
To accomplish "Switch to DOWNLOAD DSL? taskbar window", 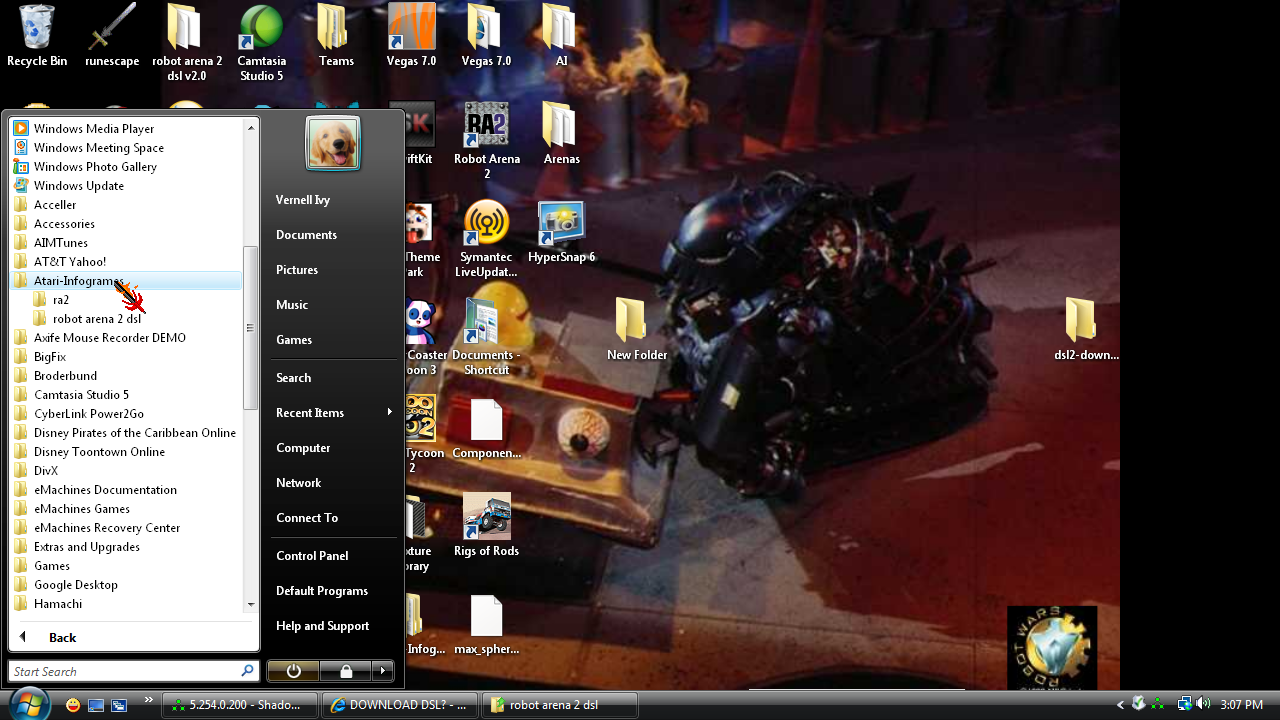I will 400,705.
